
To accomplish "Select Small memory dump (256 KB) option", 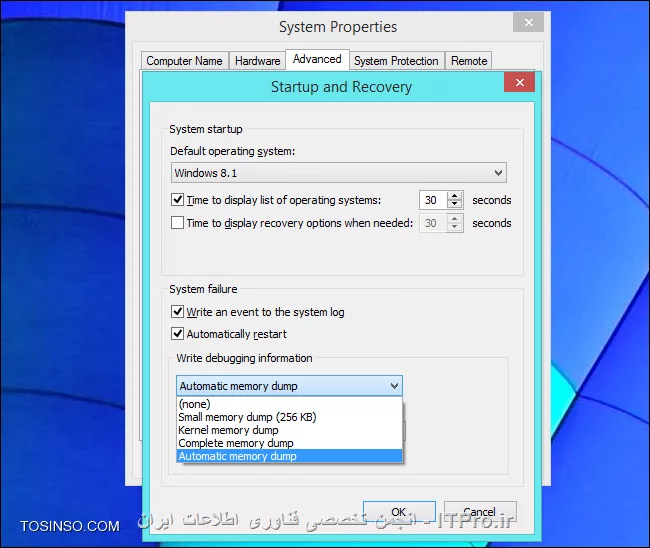I will coord(289,417).
